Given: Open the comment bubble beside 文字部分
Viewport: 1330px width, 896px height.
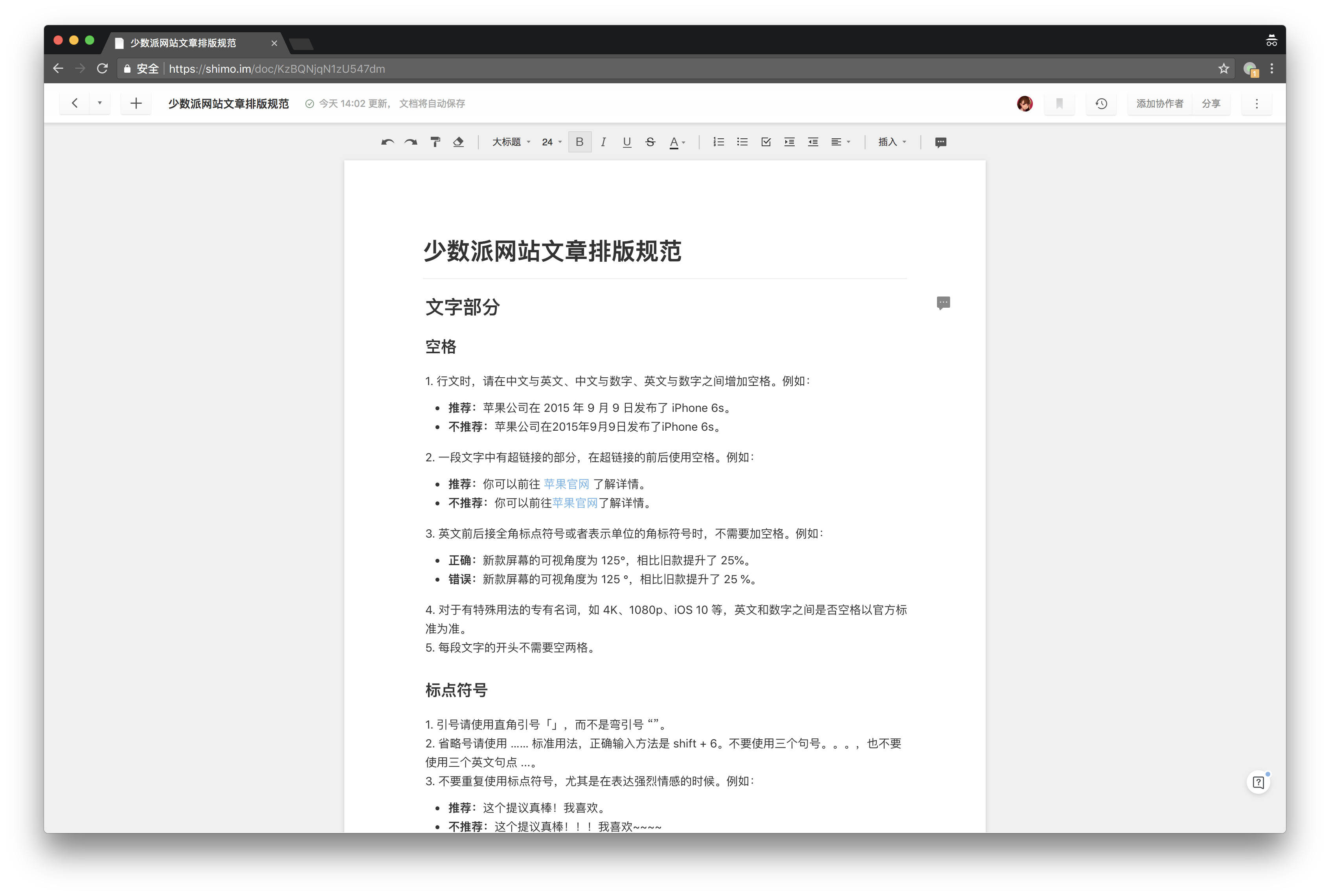Looking at the screenshot, I should pos(943,303).
